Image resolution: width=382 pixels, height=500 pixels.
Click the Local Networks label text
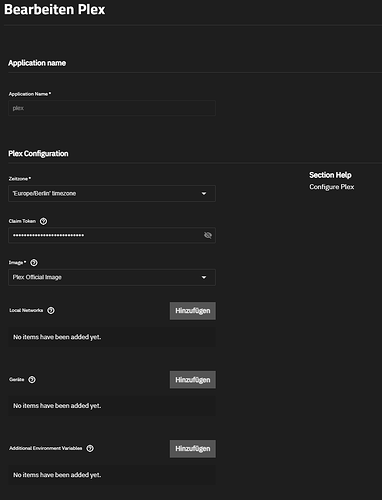coord(26,310)
